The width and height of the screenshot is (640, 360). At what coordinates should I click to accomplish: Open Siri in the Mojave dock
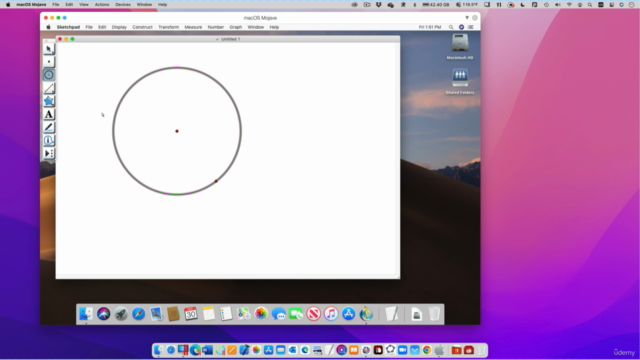tap(104, 314)
